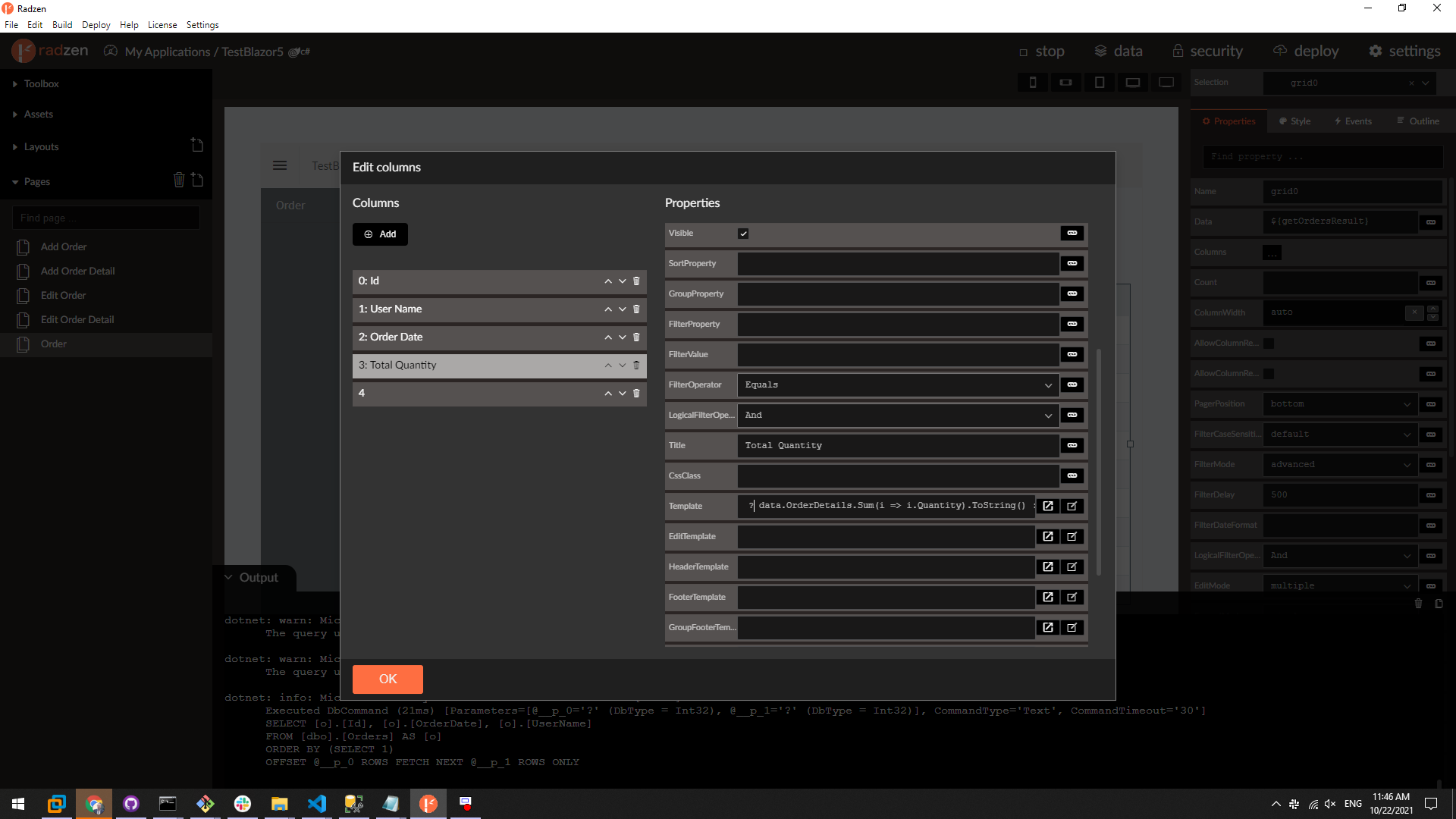Open the EditTemplate editor popup icon
This screenshot has height=819, width=1456.
click(x=1048, y=536)
